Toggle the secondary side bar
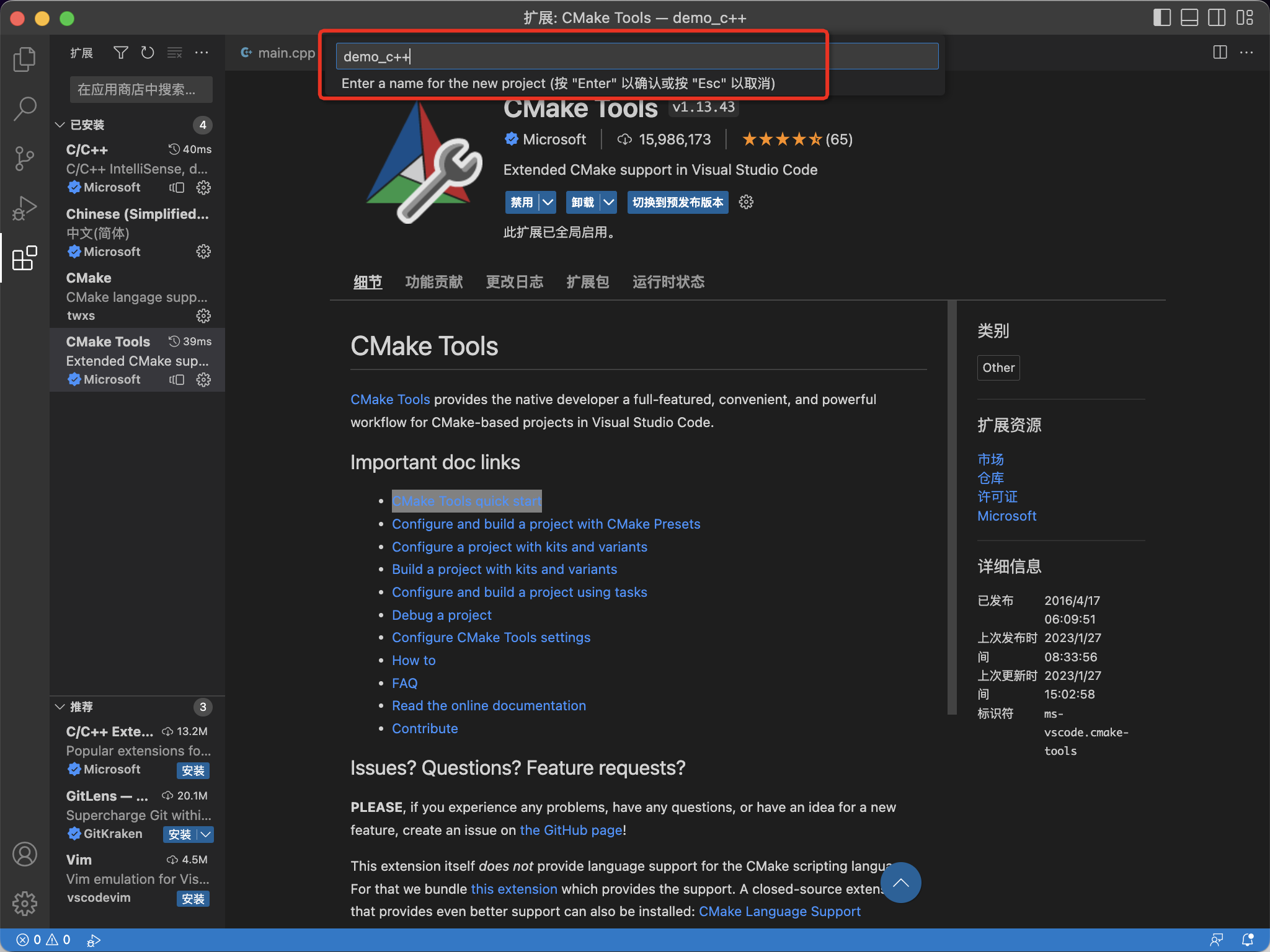Screen dimensions: 1270x952 [x=1217, y=17]
